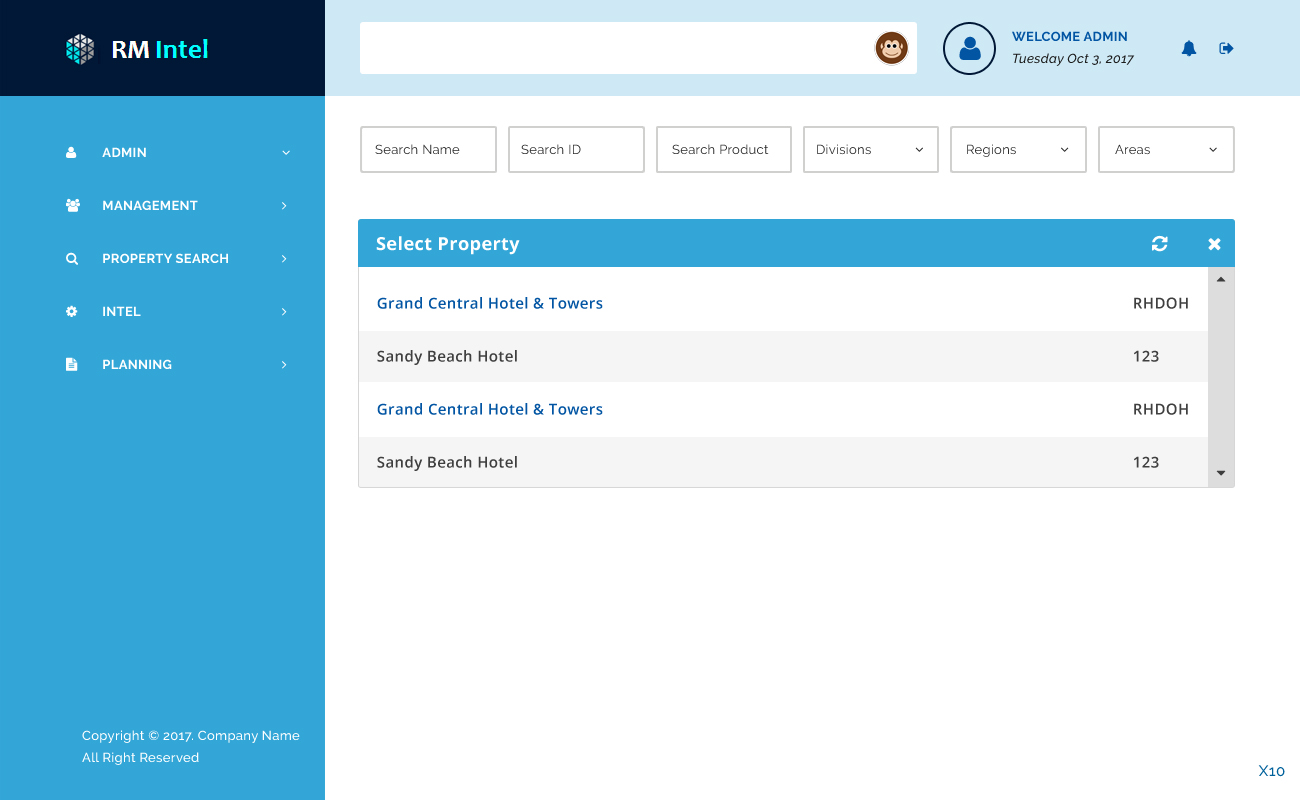The width and height of the screenshot is (1300, 800).
Task: Click the refresh icon on Select Property panel
Action: pyautogui.click(x=1159, y=243)
